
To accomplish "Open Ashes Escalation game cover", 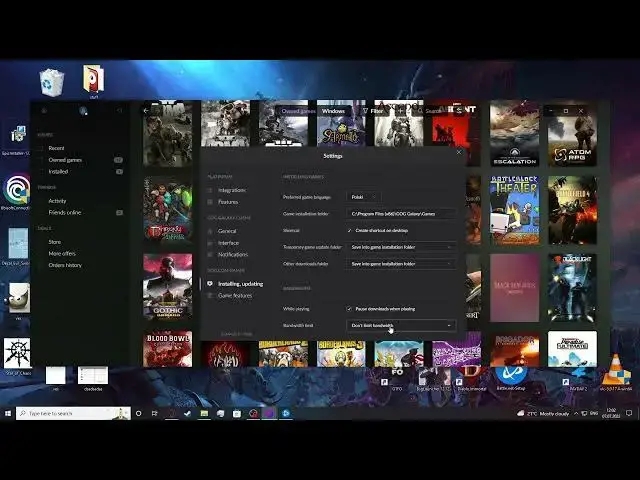I will 514,133.
